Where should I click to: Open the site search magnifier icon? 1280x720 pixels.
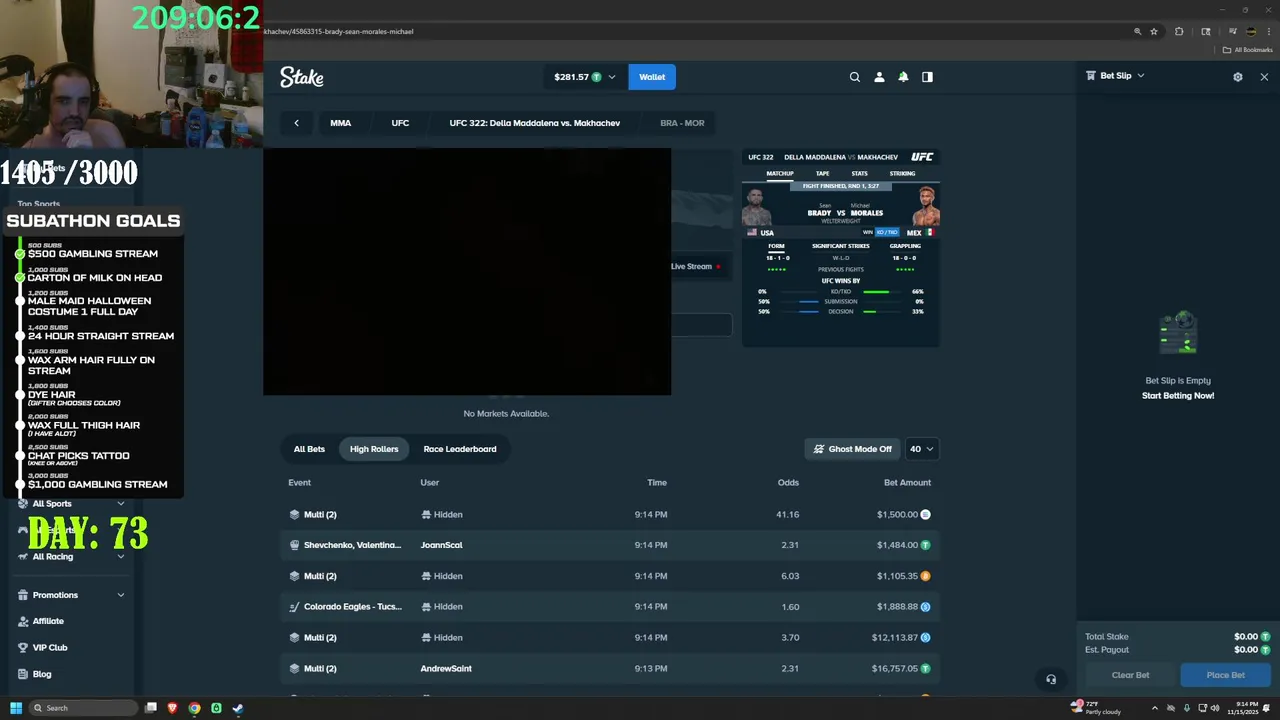coord(855,77)
